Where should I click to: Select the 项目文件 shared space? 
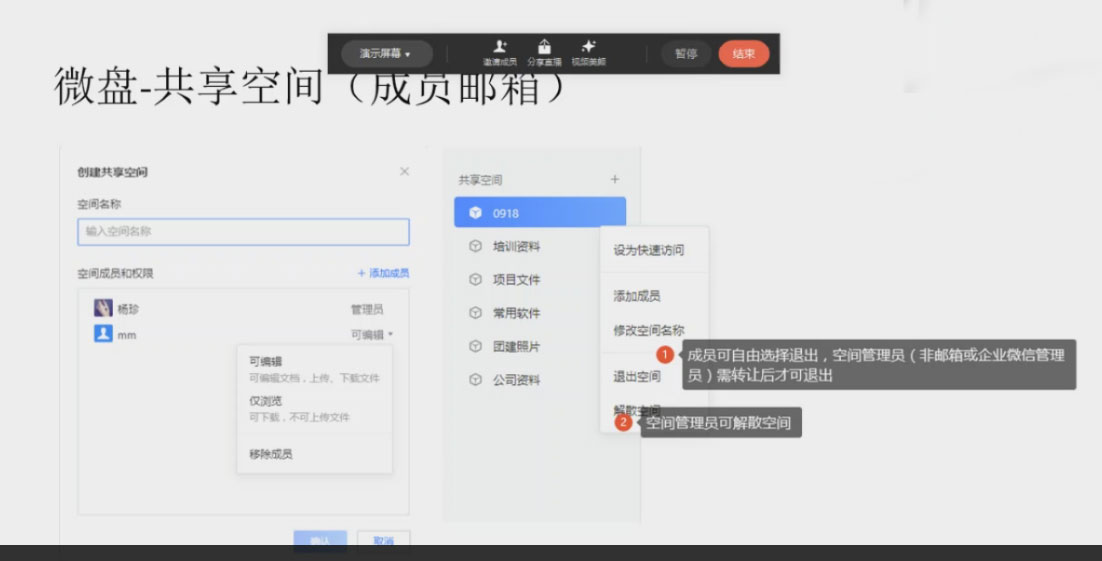tap(516, 280)
